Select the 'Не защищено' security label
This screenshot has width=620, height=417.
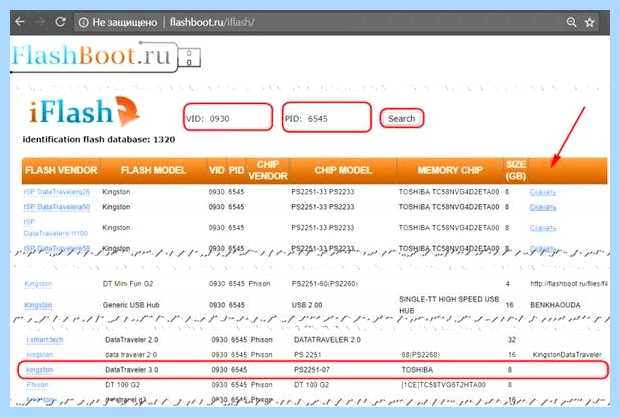[x=125, y=22]
